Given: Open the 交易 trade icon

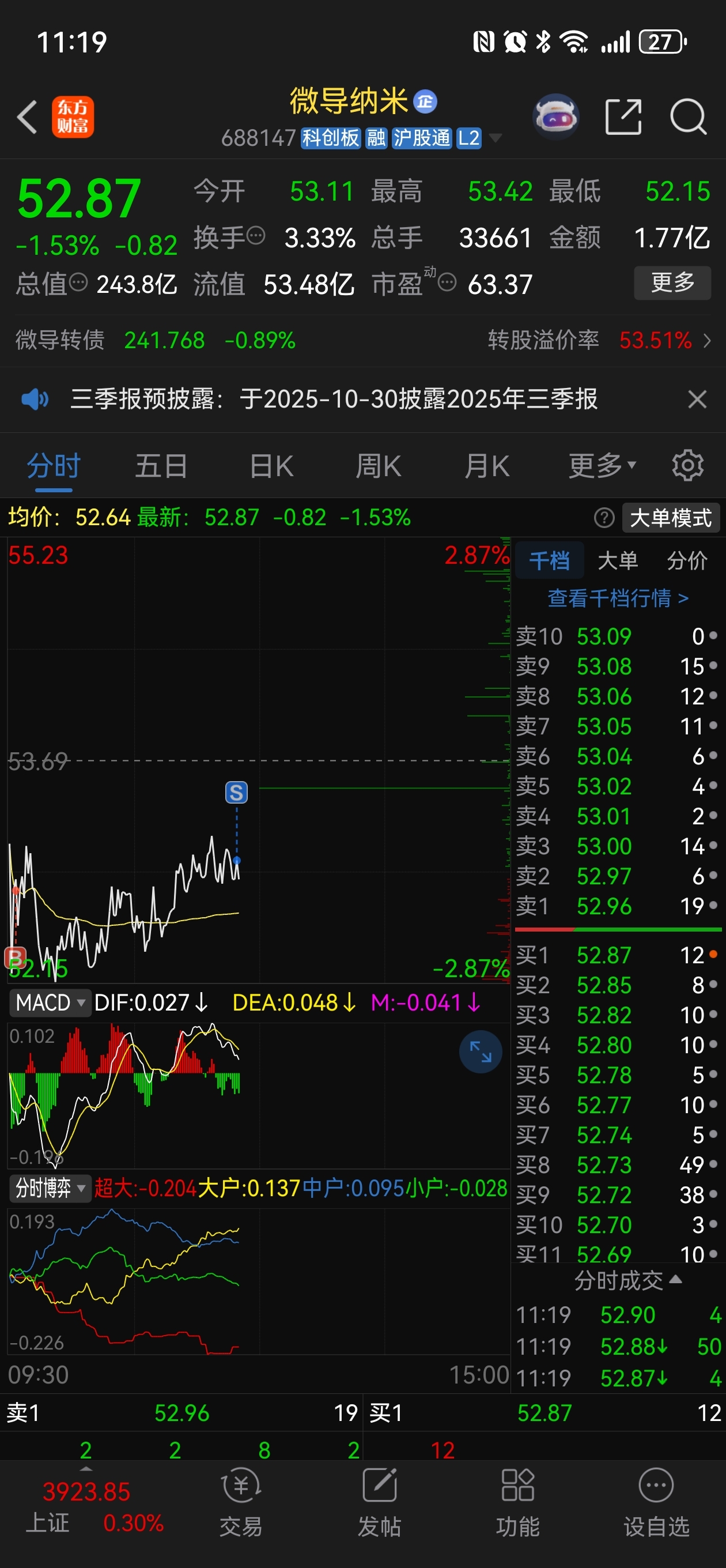Looking at the screenshot, I should pos(241,1502).
